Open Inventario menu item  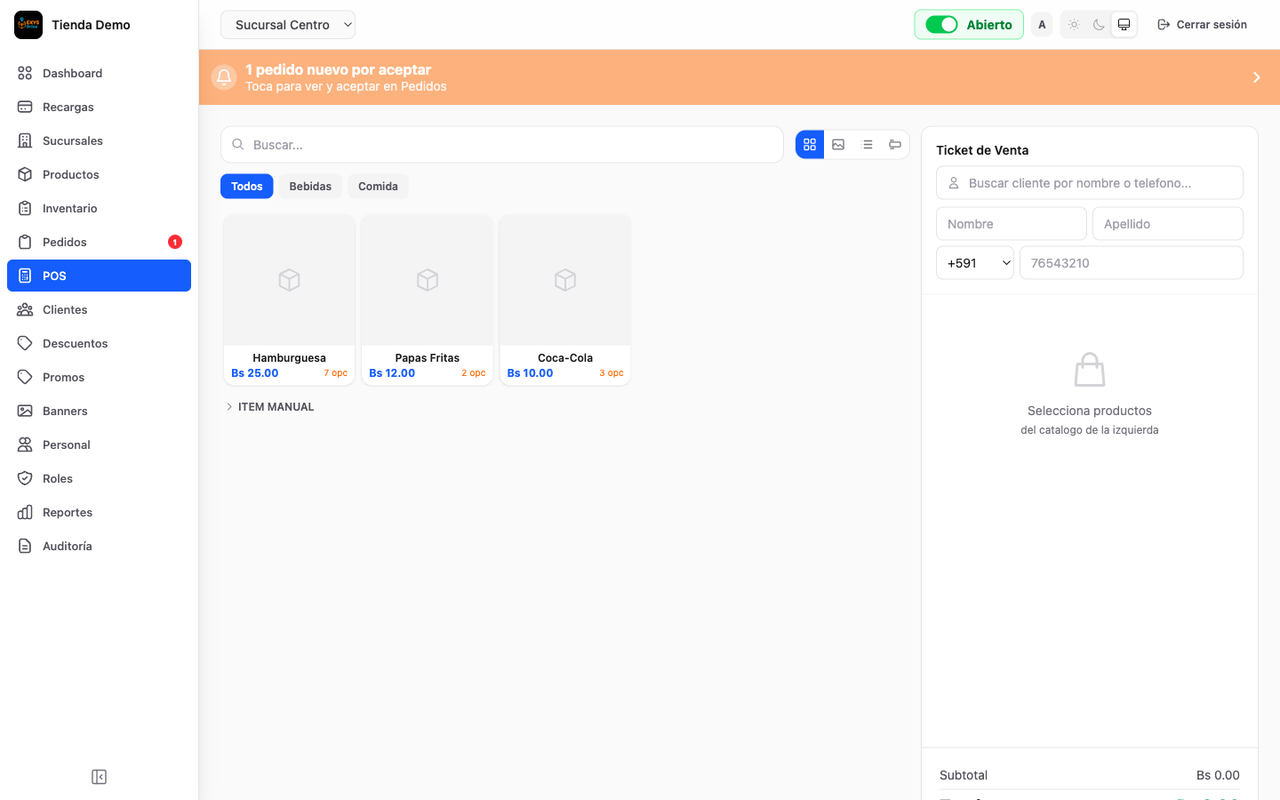pos(99,208)
